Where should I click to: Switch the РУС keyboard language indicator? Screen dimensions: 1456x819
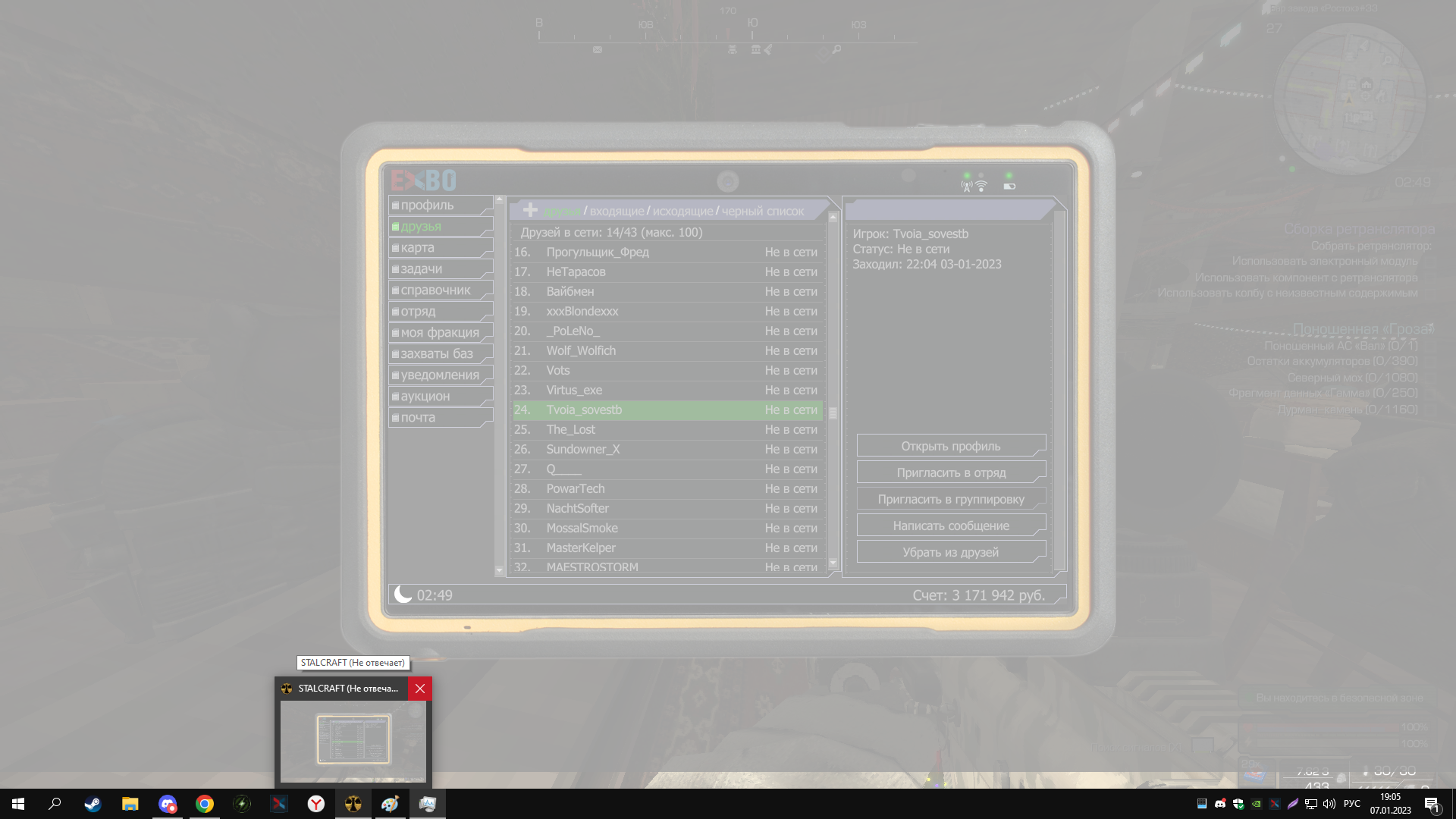(x=1352, y=804)
